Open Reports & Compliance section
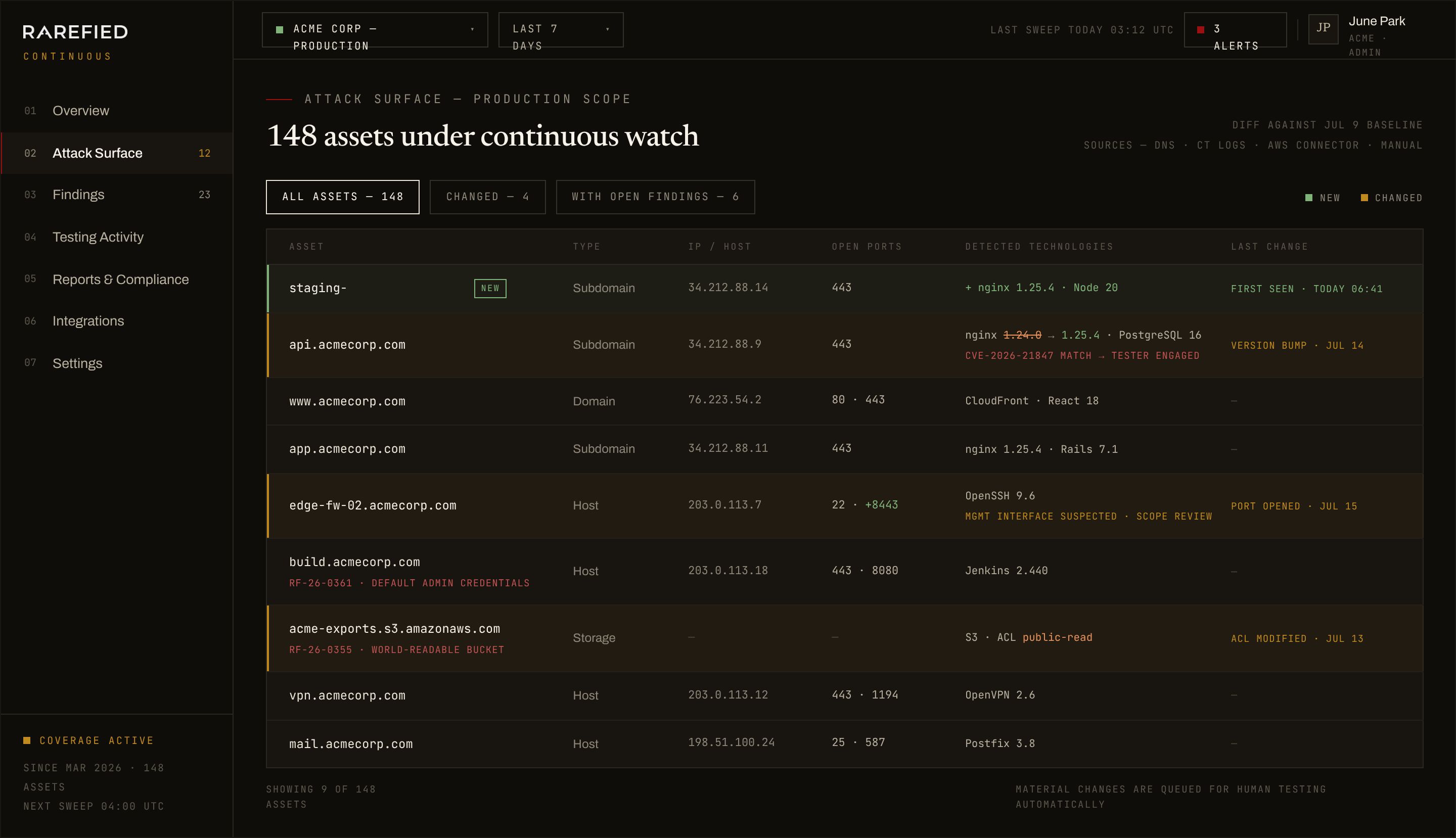 point(117,279)
